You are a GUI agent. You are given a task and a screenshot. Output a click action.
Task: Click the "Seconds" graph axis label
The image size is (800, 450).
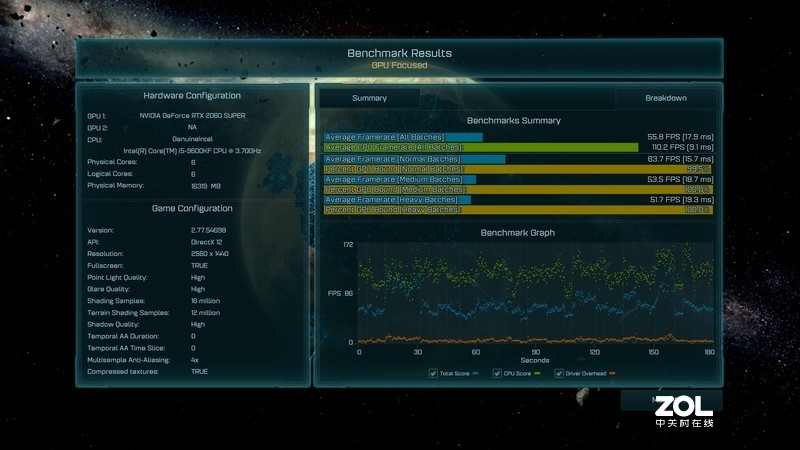click(535, 360)
